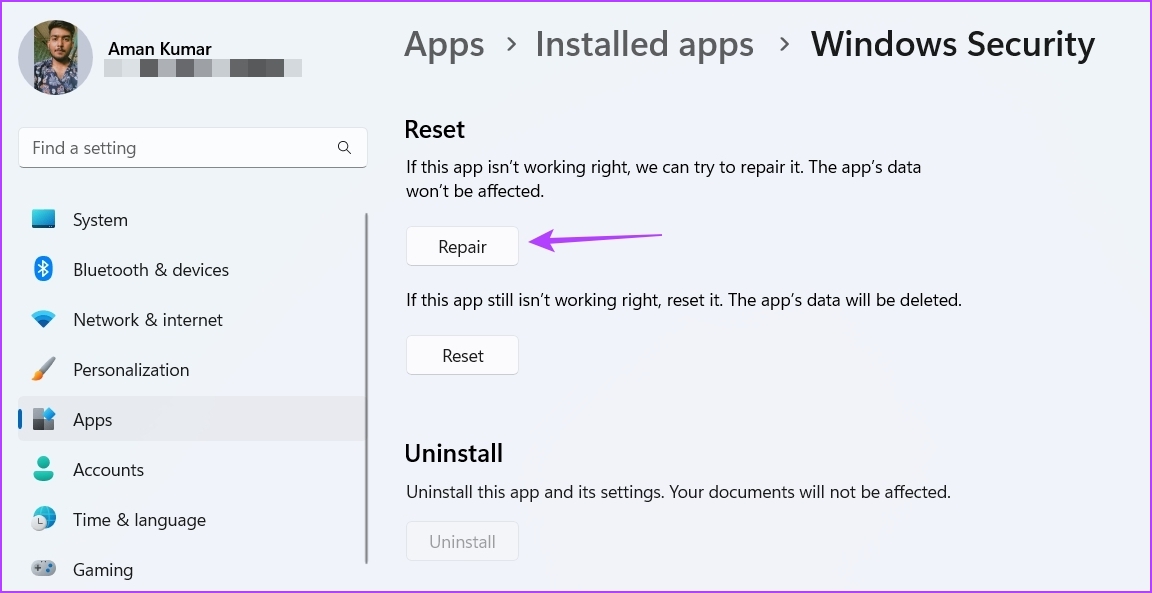Click the Reset button
Viewport: 1152px width, 593px height.
[x=462, y=355]
